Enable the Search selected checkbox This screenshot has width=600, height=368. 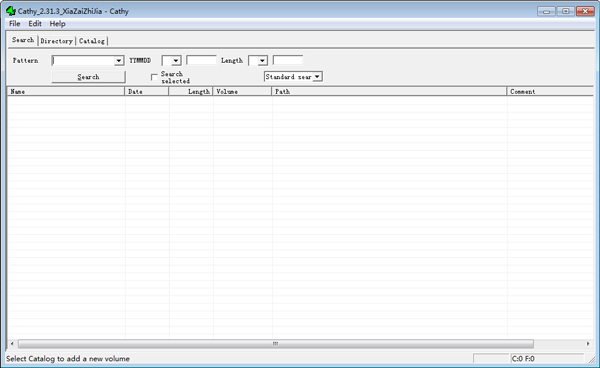[x=154, y=77]
